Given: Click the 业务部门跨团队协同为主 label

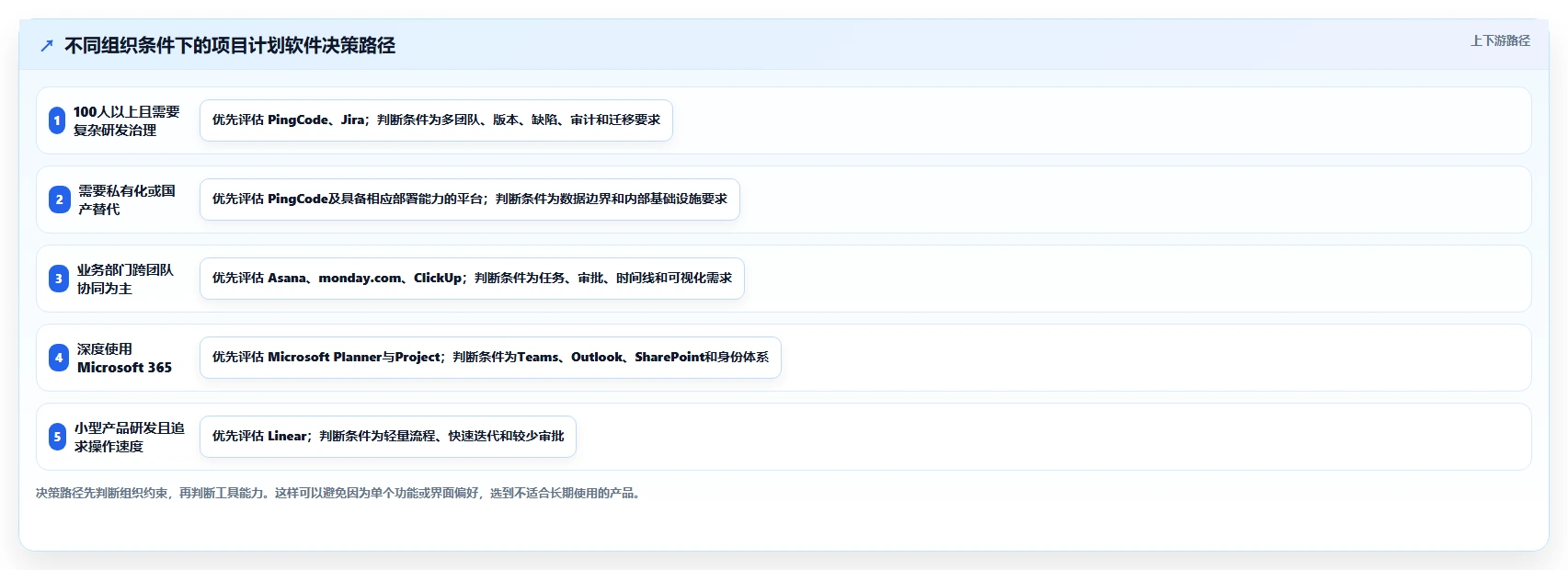Looking at the screenshot, I should [125, 279].
